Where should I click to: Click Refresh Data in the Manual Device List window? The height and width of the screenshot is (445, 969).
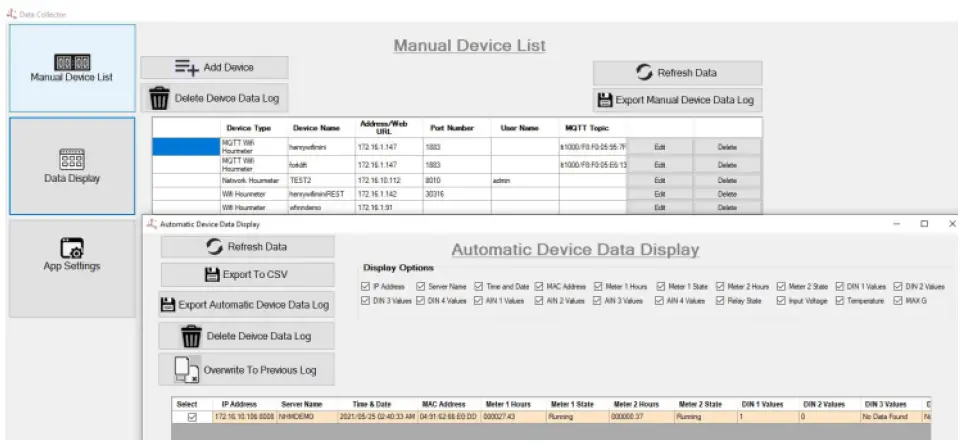677,72
